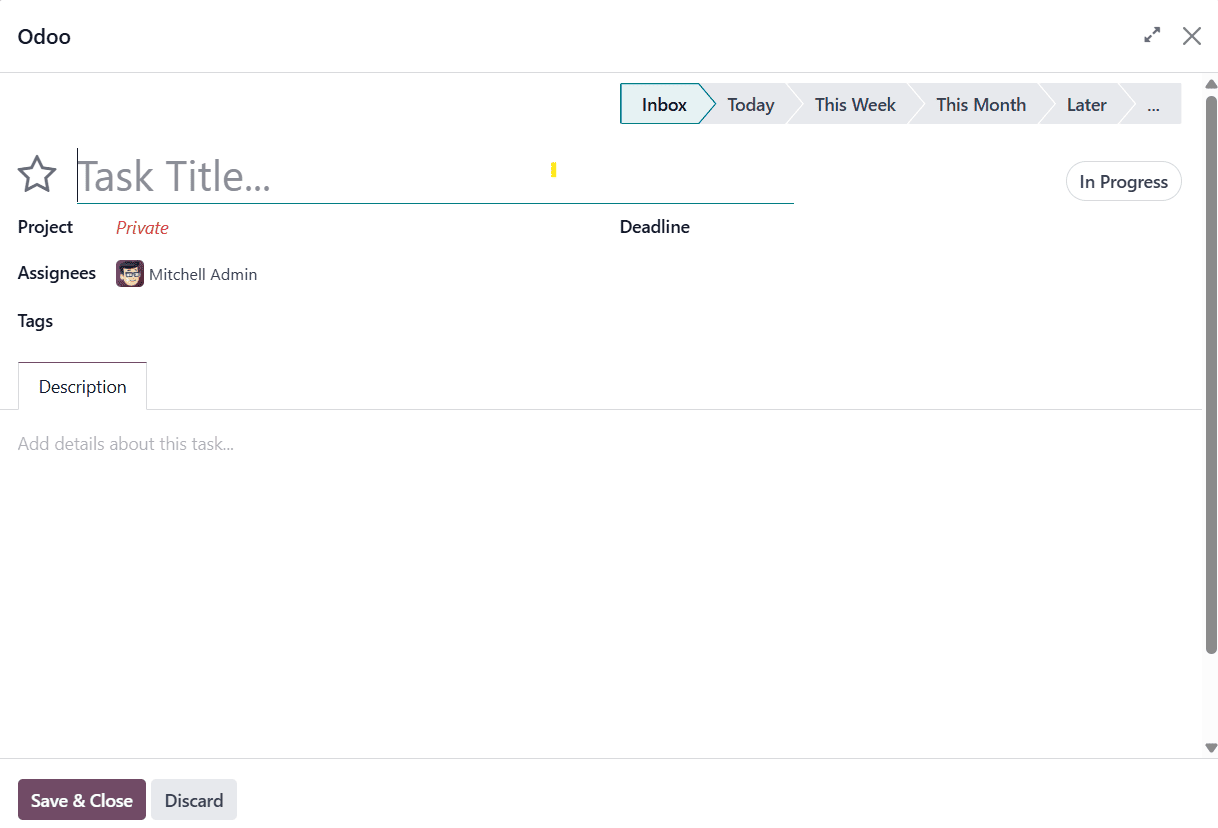The width and height of the screenshot is (1218, 828).
Task: Click the Tags label
Action: 35,321
